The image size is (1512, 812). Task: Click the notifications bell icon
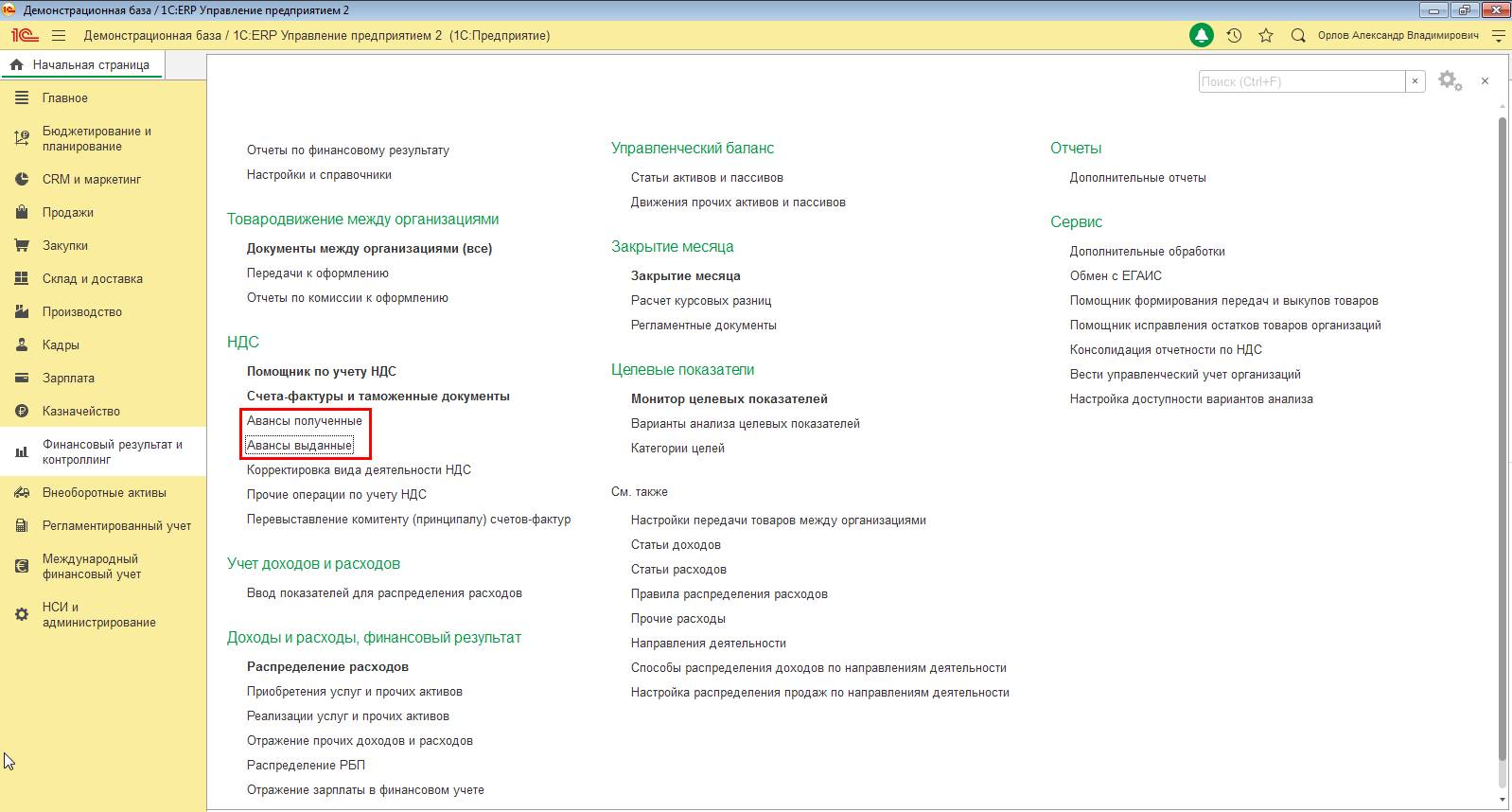(1202, 36)
